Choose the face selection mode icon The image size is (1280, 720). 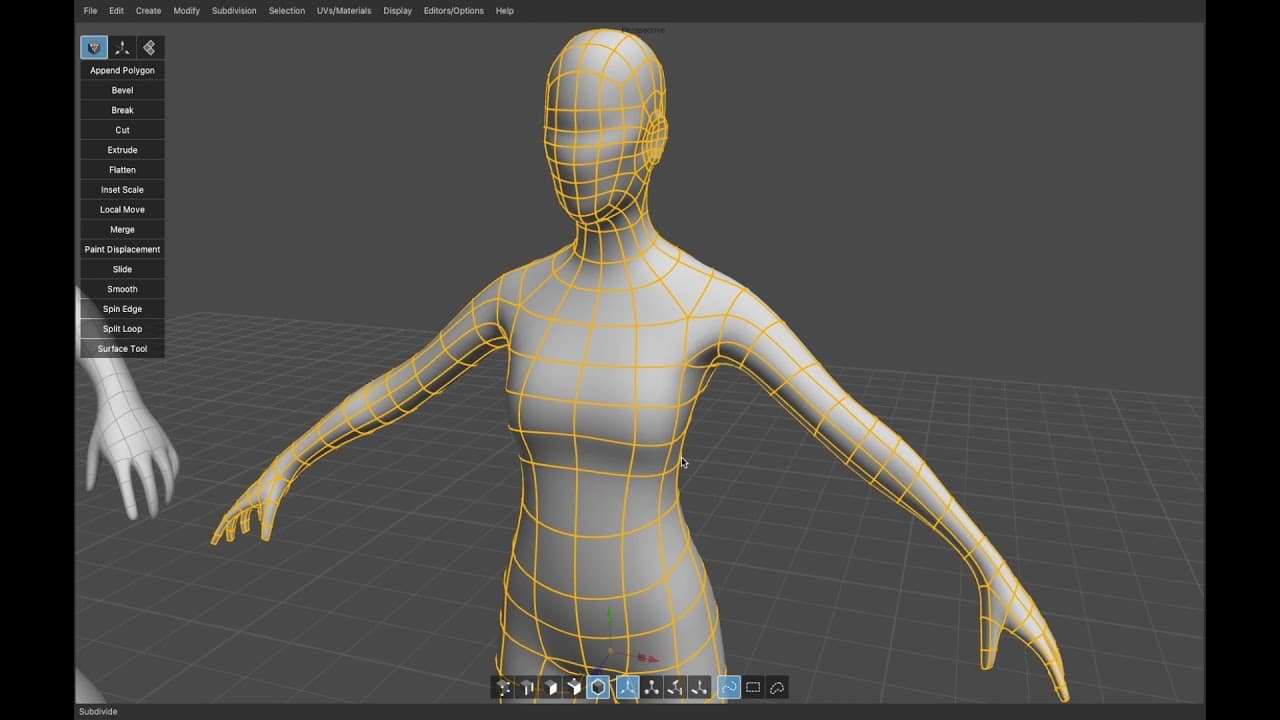point(551,687)
